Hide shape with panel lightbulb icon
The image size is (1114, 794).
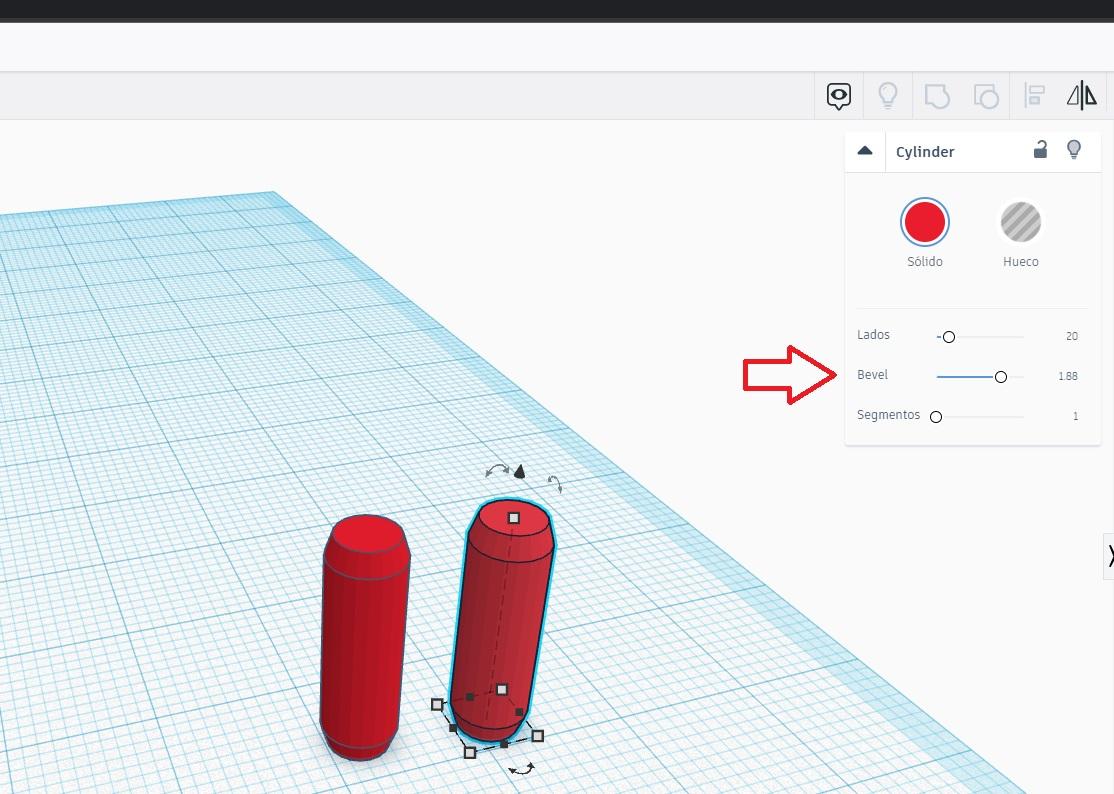tap(1074, 149)
